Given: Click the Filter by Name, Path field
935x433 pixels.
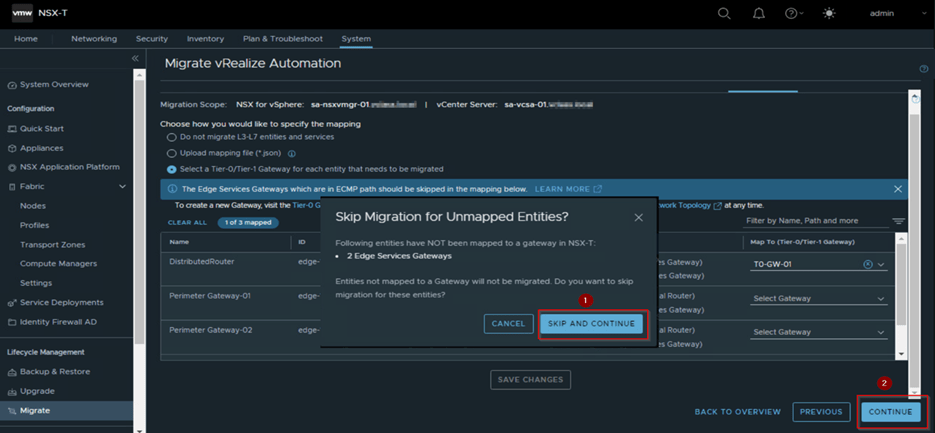Looking at the screenshot, I should coord(815,221).
